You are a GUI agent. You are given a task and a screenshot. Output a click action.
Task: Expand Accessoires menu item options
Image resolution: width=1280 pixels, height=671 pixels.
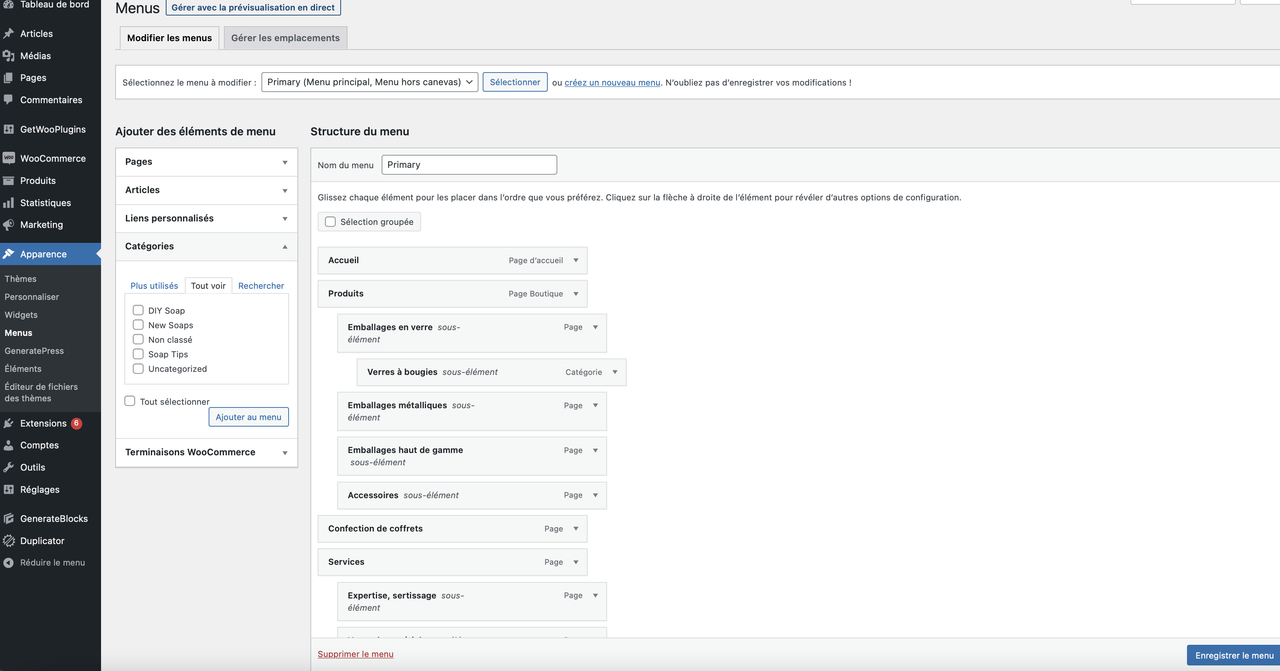point(595,495)
